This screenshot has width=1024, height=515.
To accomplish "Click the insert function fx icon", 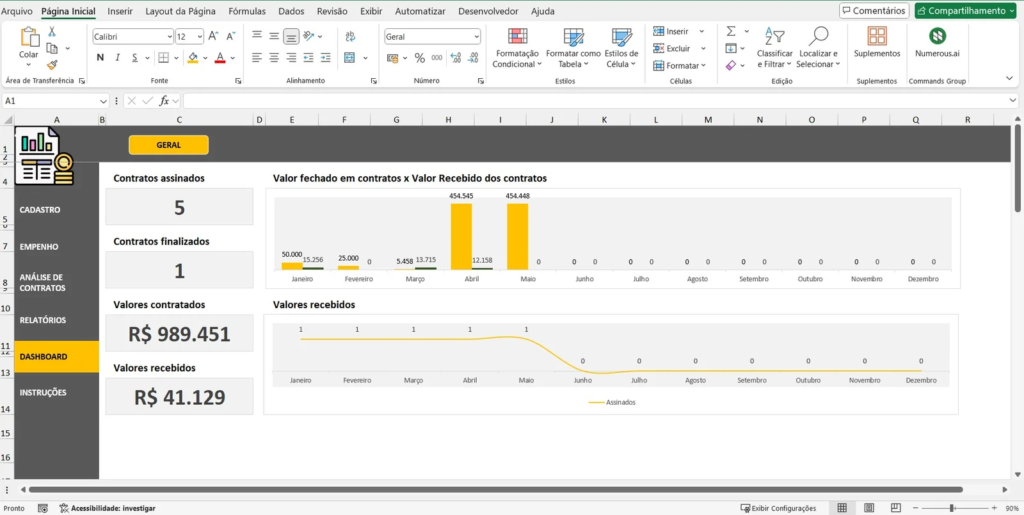I will pos(165,101).
